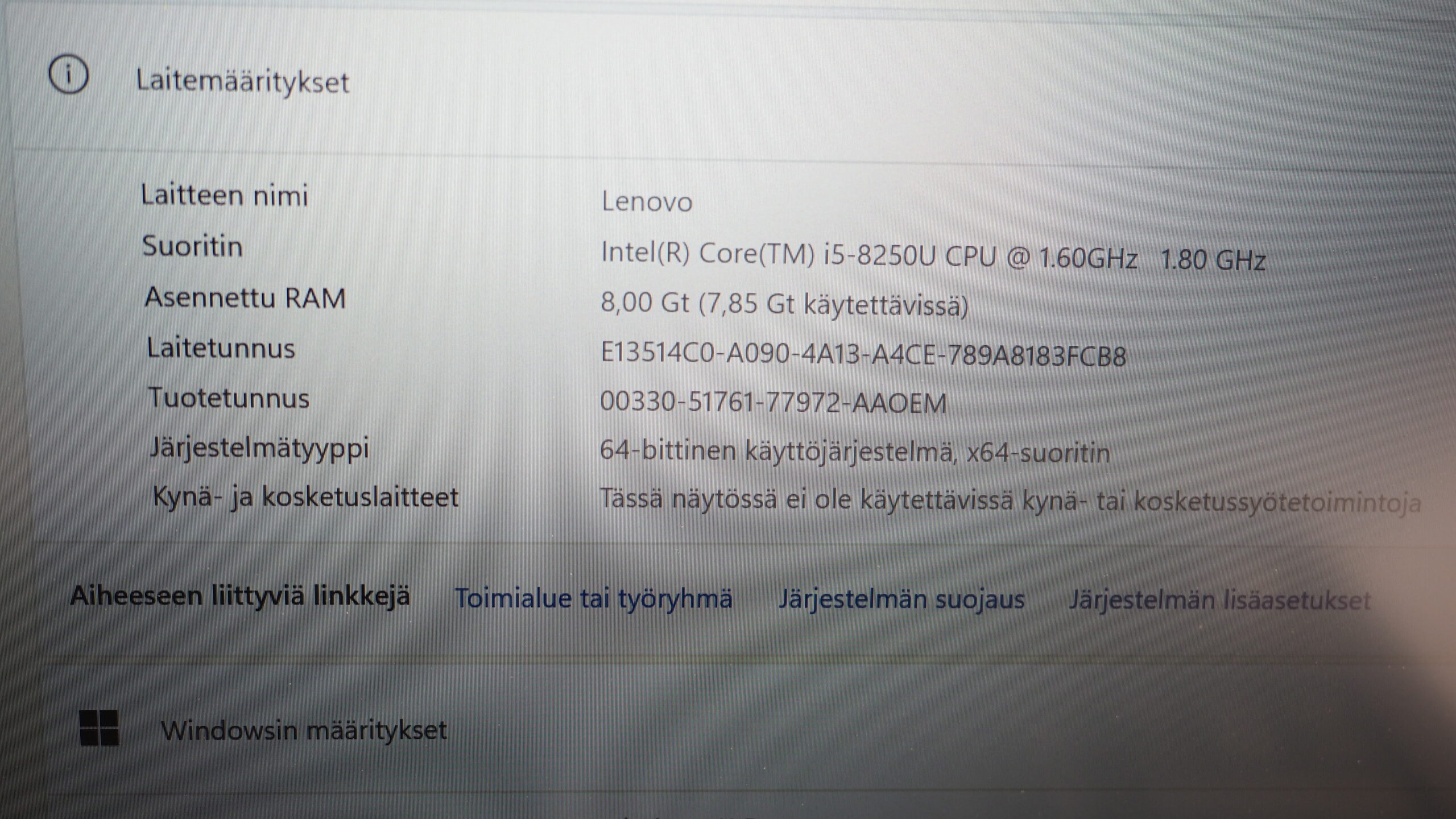1456x819 pixels.
Task: Open Järjestelmän suojaus link
Action: pos(901,599)
